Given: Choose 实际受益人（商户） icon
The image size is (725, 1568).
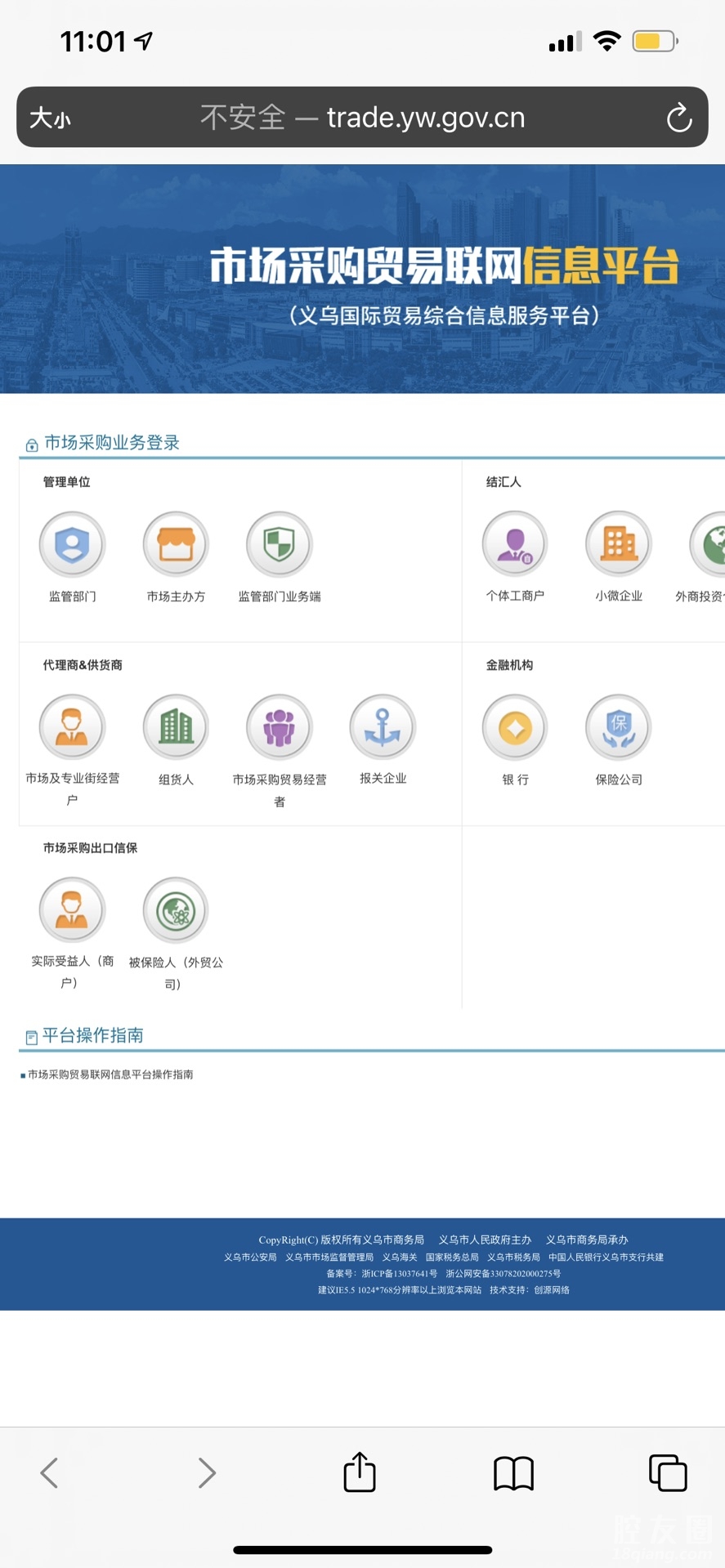Looking at the screenshot, I should [x=72, y=910].
